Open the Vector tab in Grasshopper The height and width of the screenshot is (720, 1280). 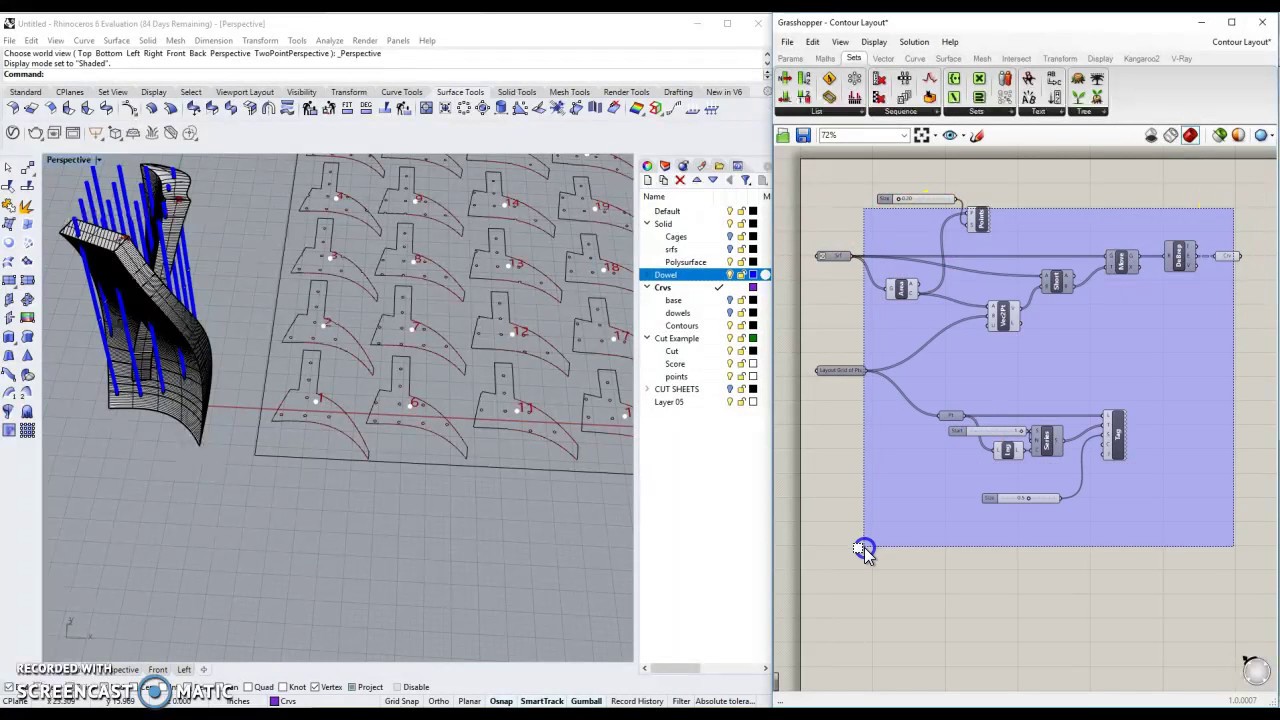883,59
